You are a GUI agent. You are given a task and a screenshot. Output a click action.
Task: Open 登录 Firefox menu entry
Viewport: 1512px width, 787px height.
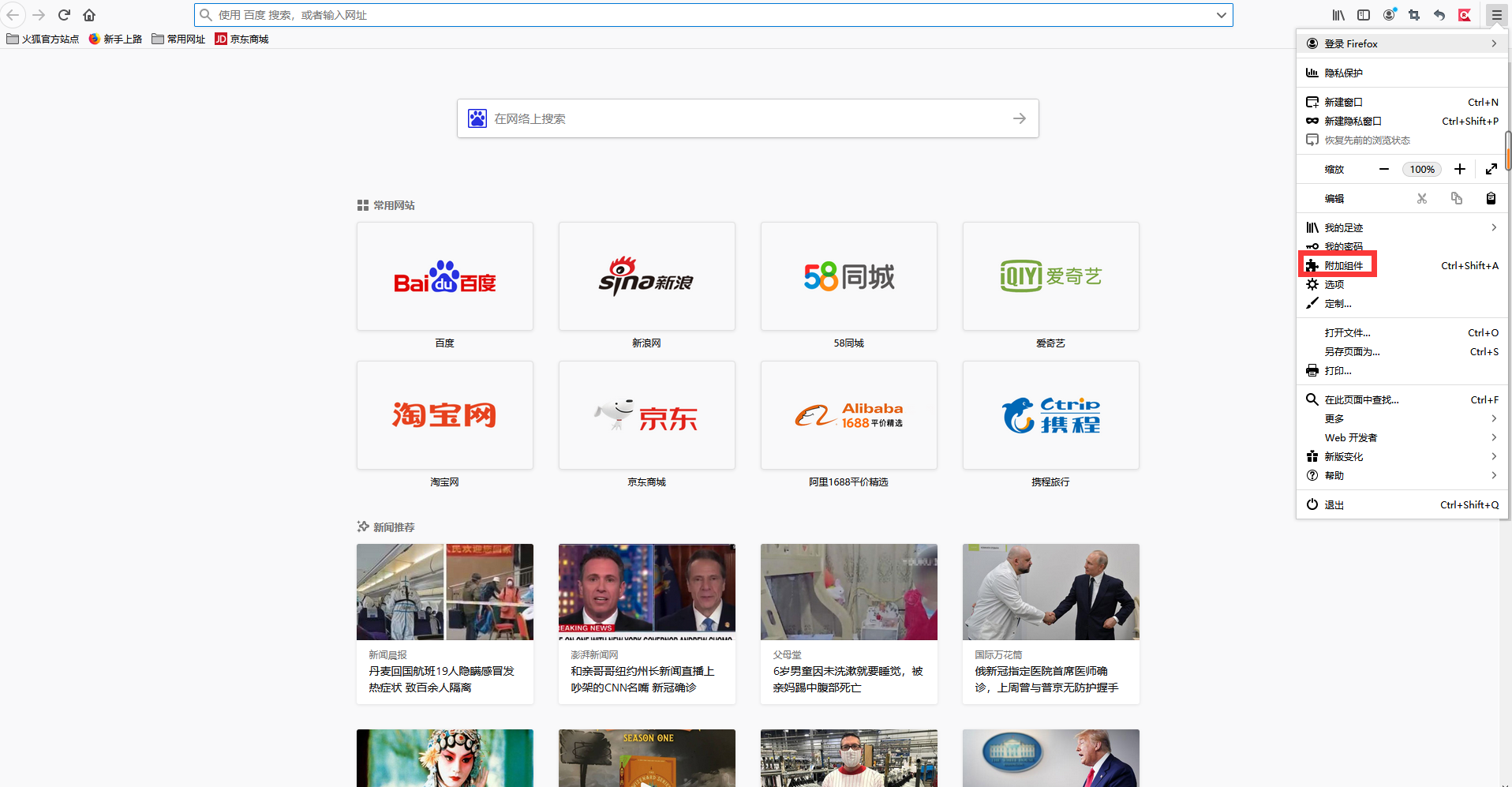pos(1402,43)
